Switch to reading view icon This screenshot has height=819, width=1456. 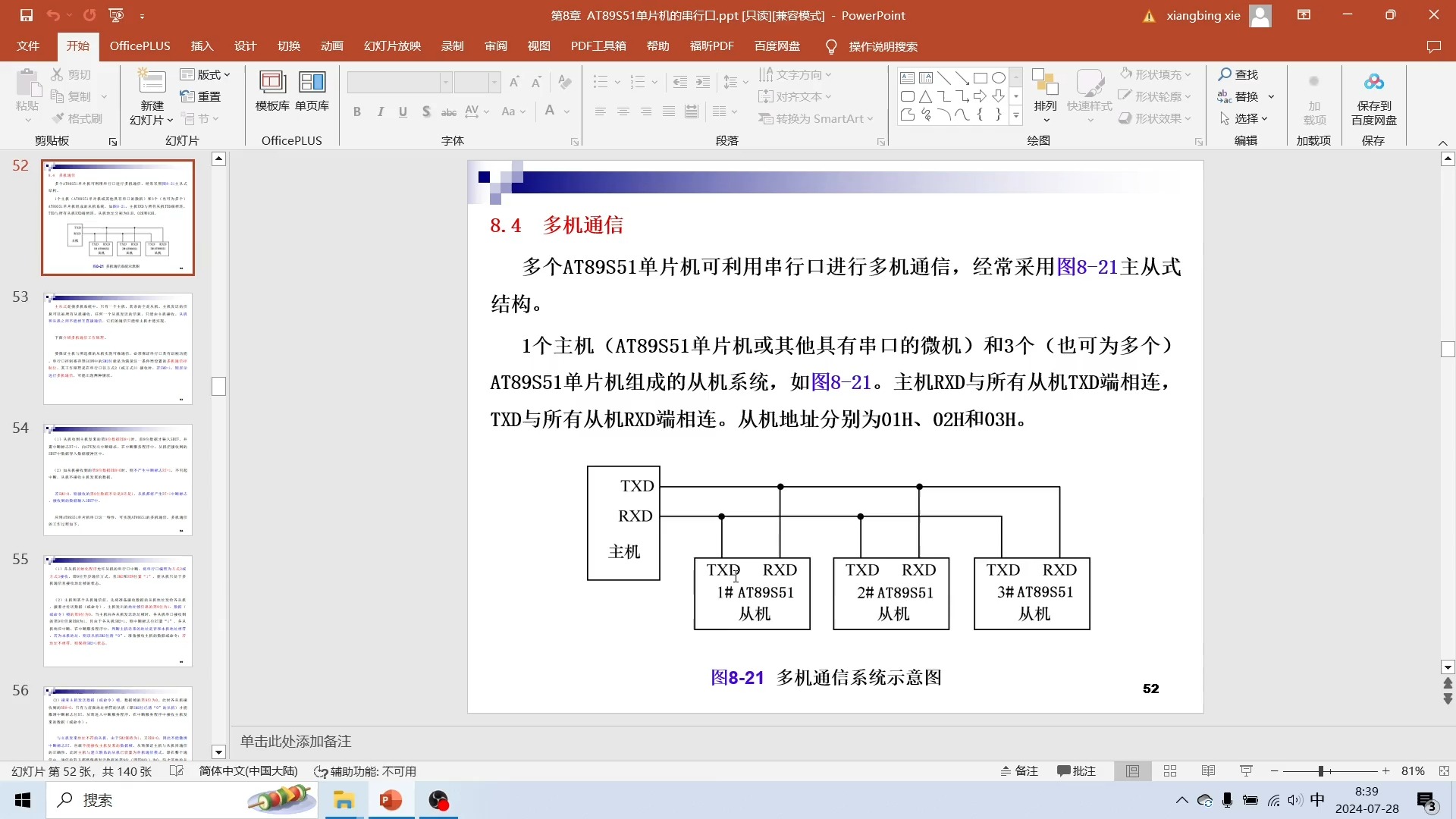point(1208,771)
